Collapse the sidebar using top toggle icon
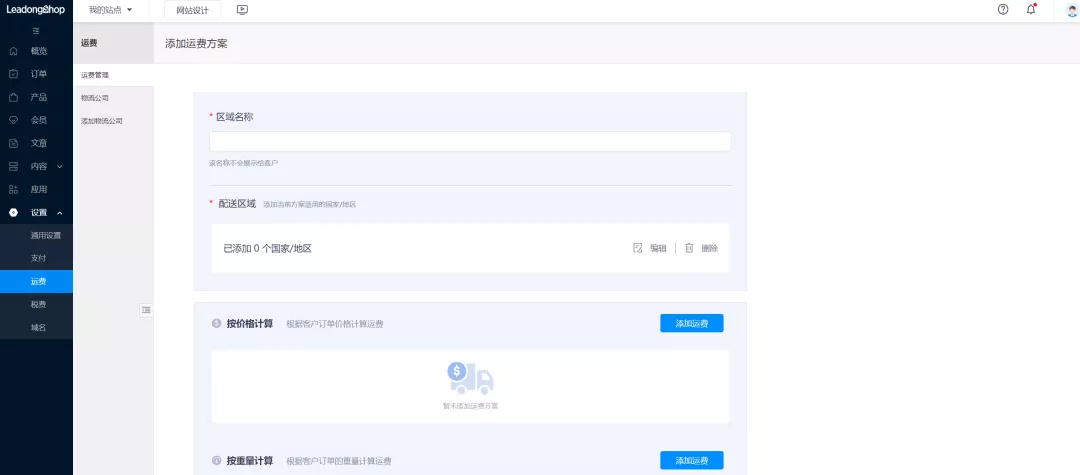The image size is (1080, 475). (36, 30)
